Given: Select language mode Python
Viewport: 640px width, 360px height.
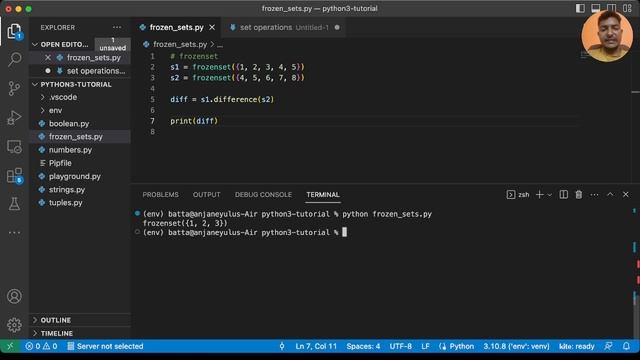Looking at the screenshot, I should (461, 346).
